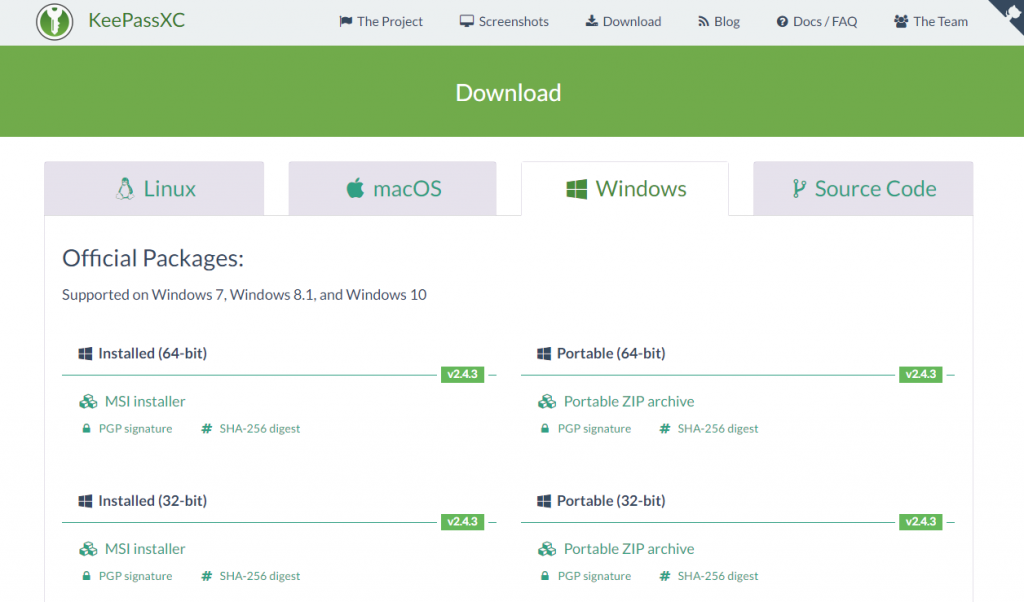The height and width of the screenshot is (602, 1024).
Task: Switch to the Source Code tab
Action: tap(863, 188)
